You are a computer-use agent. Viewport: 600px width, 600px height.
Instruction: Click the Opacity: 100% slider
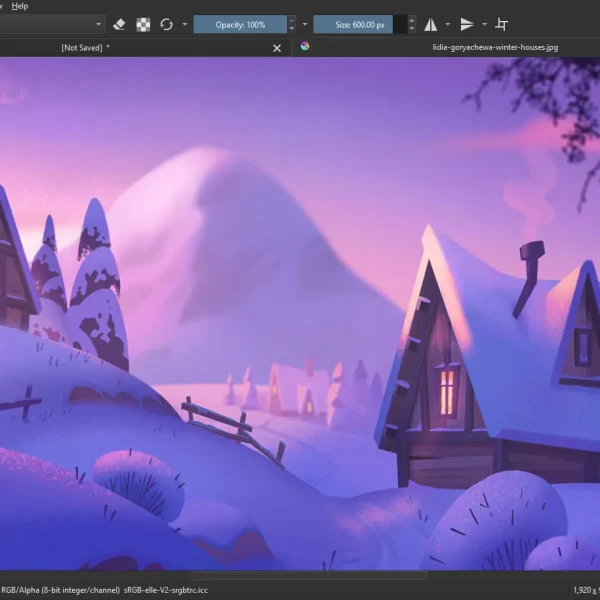(239, 24)
